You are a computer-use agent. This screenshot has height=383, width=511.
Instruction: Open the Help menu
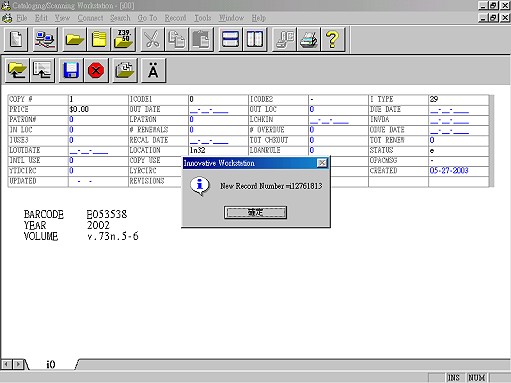coord(259,18)
